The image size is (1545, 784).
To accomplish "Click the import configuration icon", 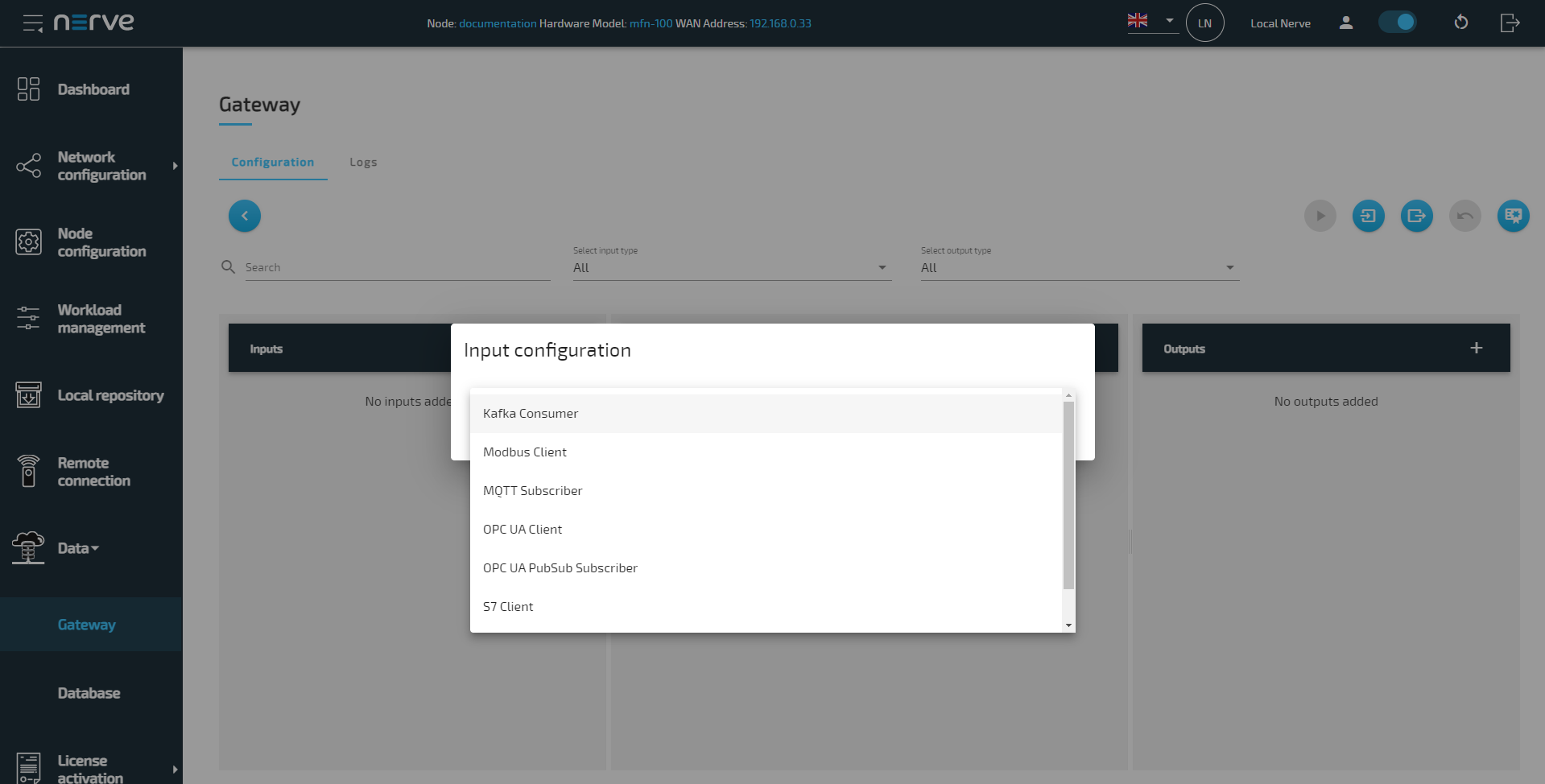I will (1368, 216).
